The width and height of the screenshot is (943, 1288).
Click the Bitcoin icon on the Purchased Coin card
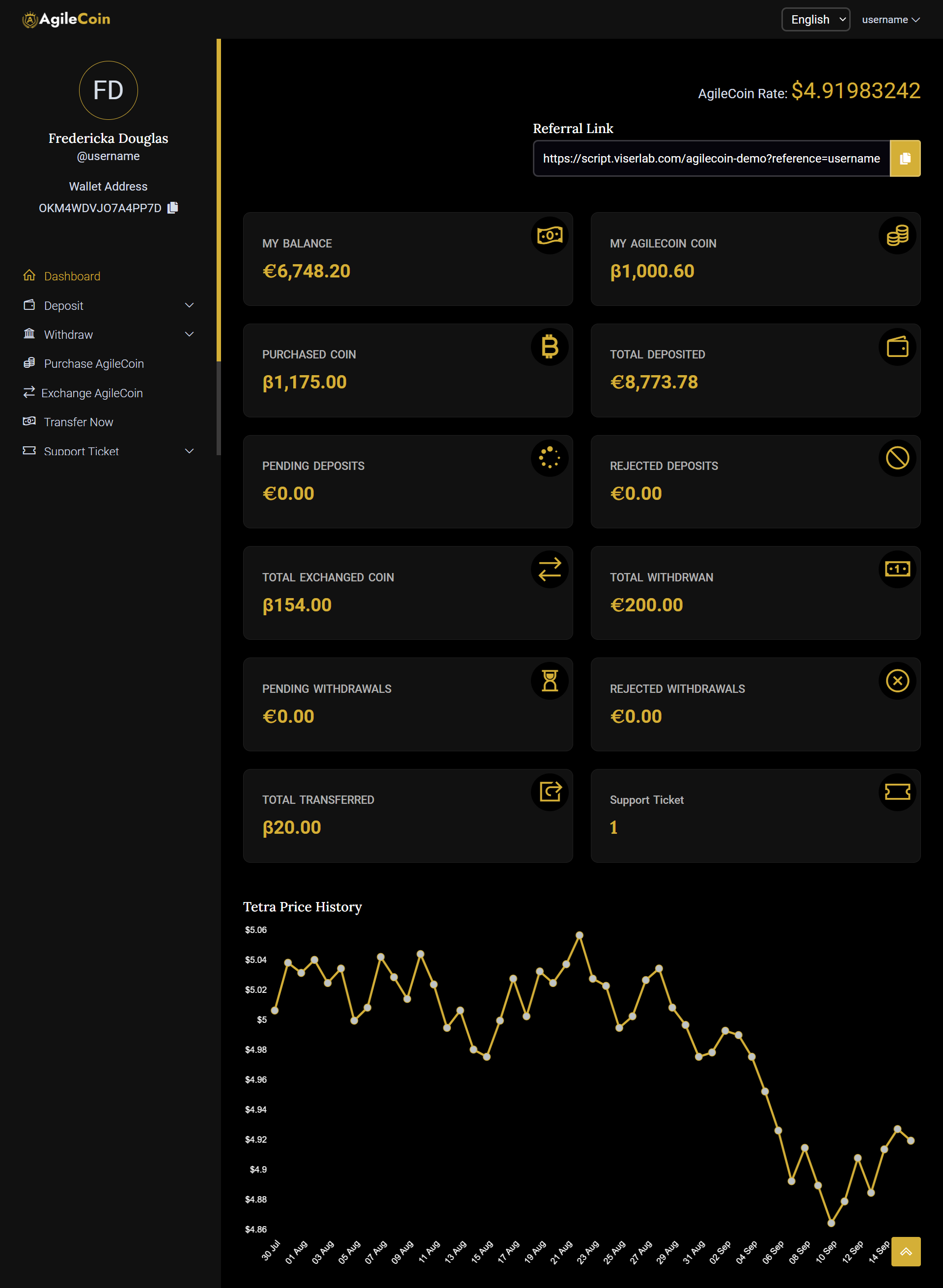550,346
